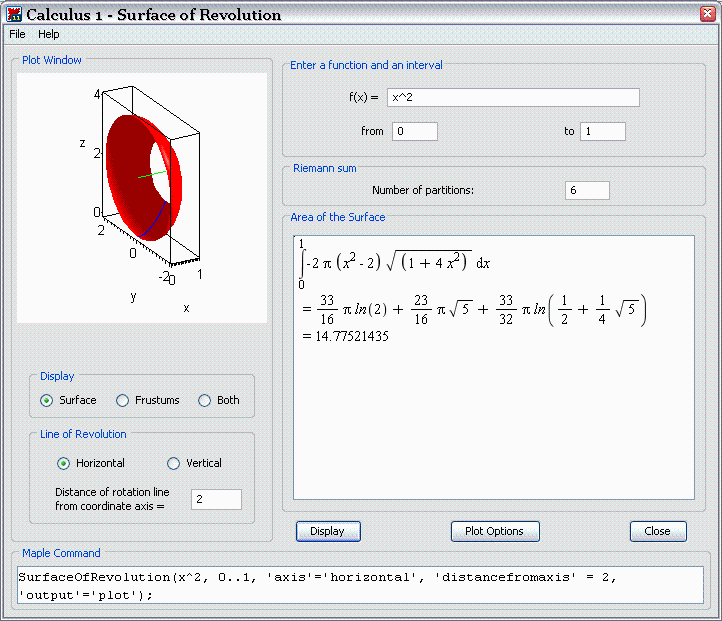Open the Help menu
Image resolution: width=722 pixels, height=621 pixels.
tap(49, 34)
